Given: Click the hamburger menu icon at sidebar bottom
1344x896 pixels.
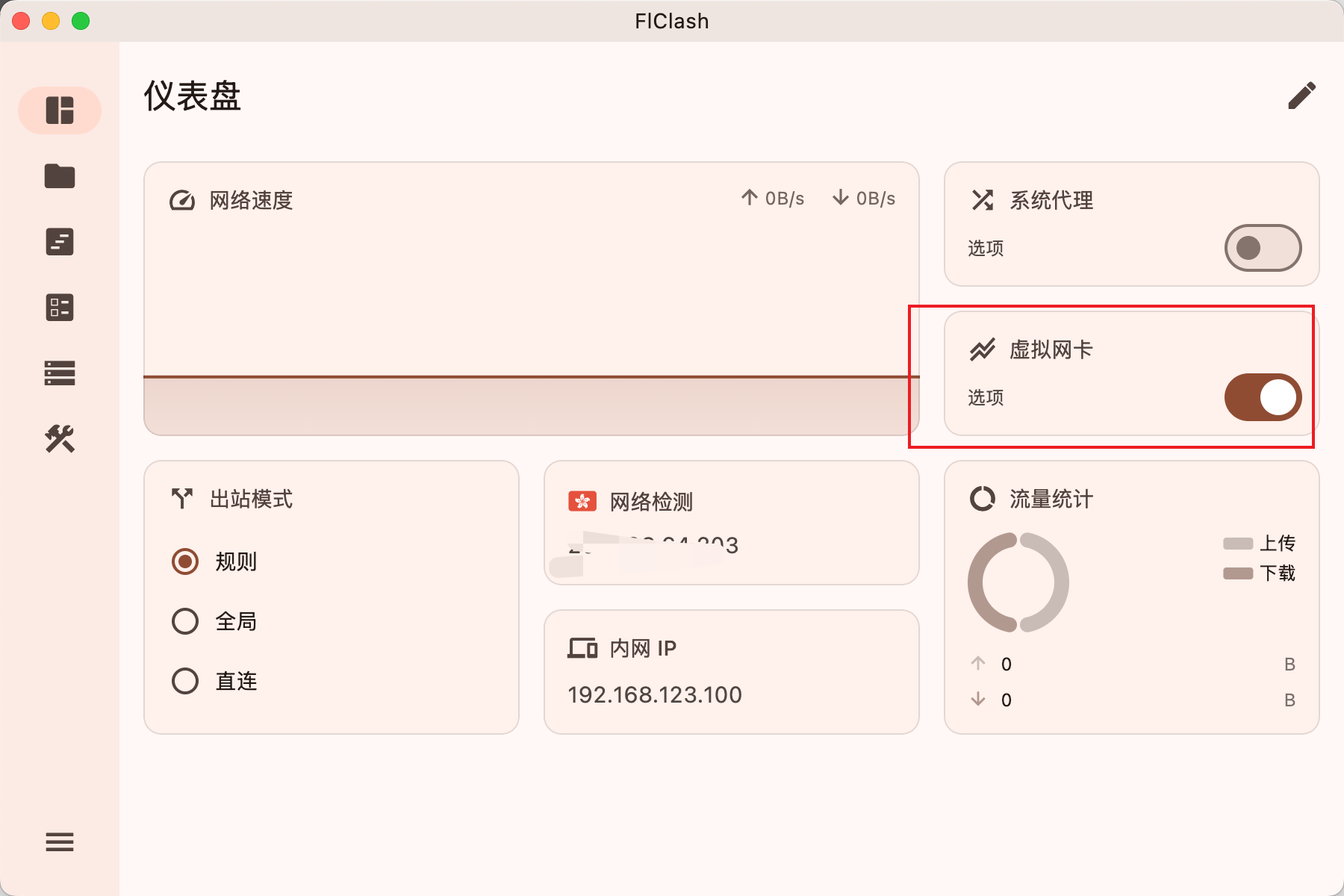Looking at the screenshot, I should pos(60,842).
